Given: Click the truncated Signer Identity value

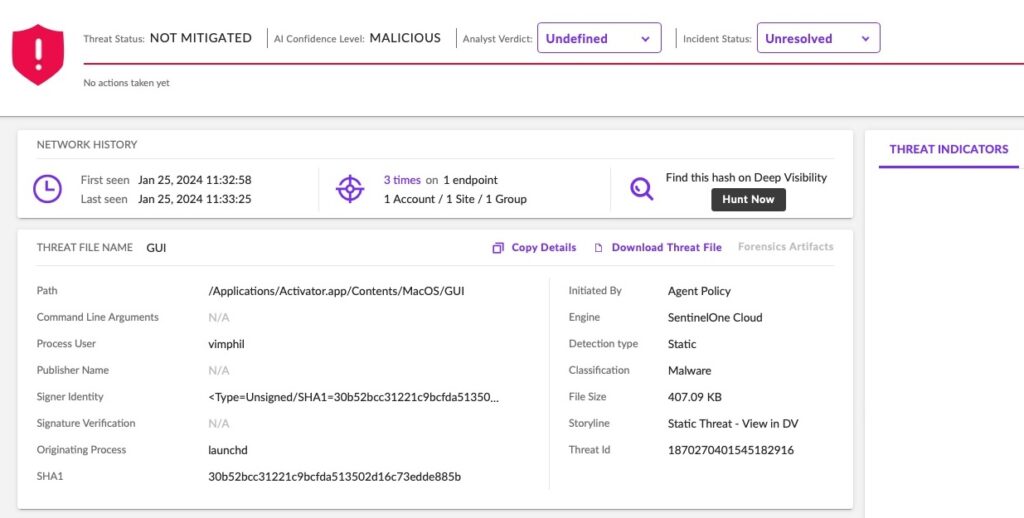Looking at the screenshot, I should point(353,397).
